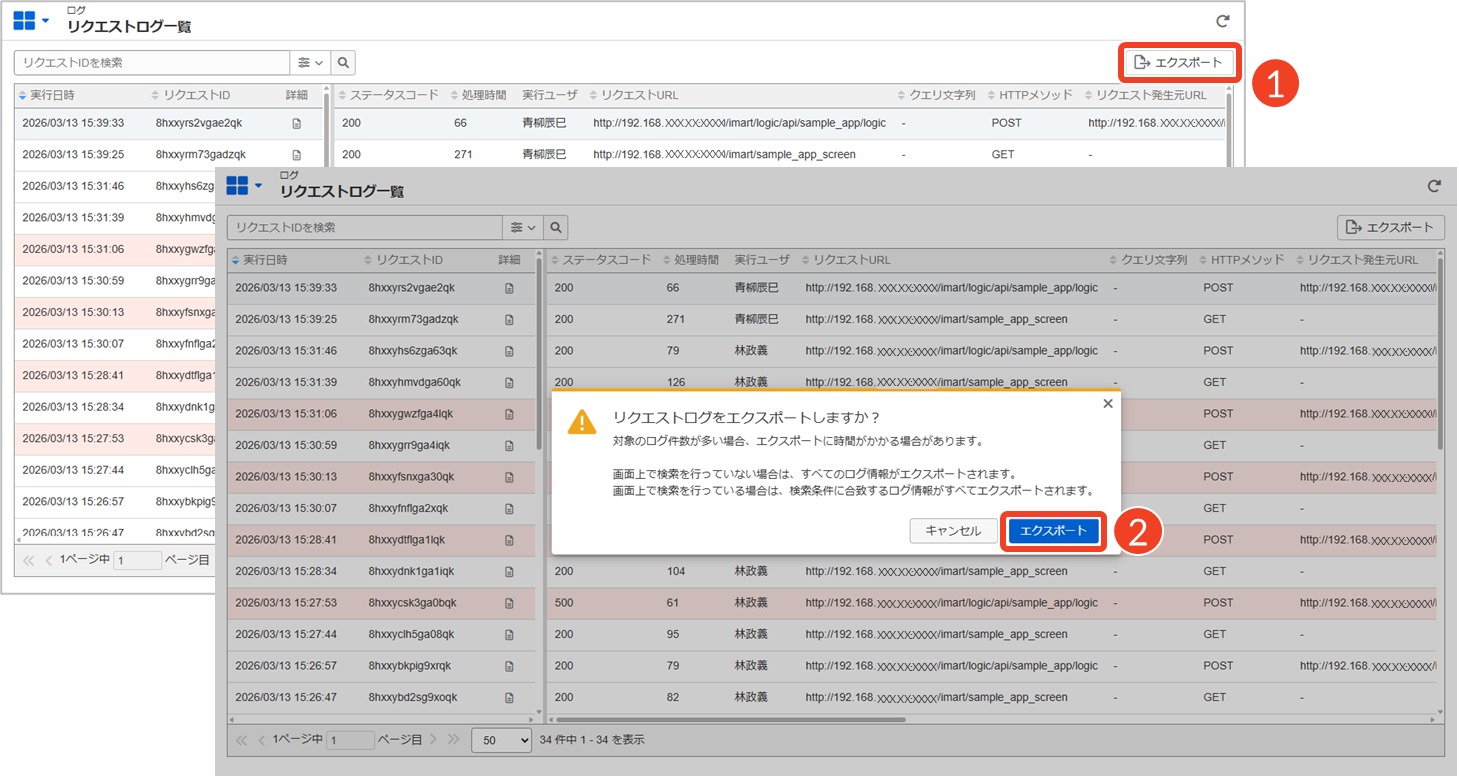
Task: Open detail icon for request 8hxxybd2sg9xoqk
Action: click(509, 698)
